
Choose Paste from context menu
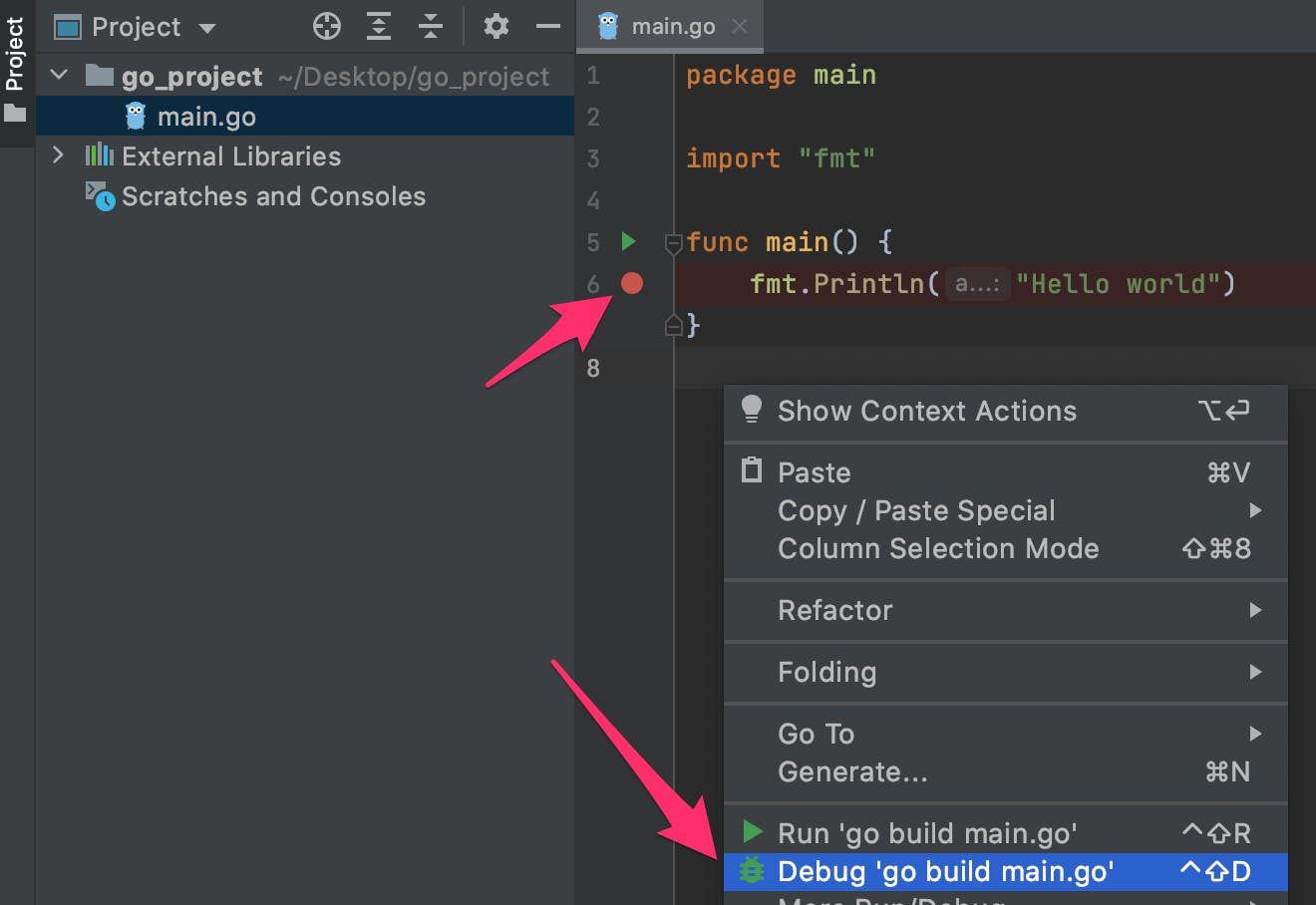tap(1006, 472)
